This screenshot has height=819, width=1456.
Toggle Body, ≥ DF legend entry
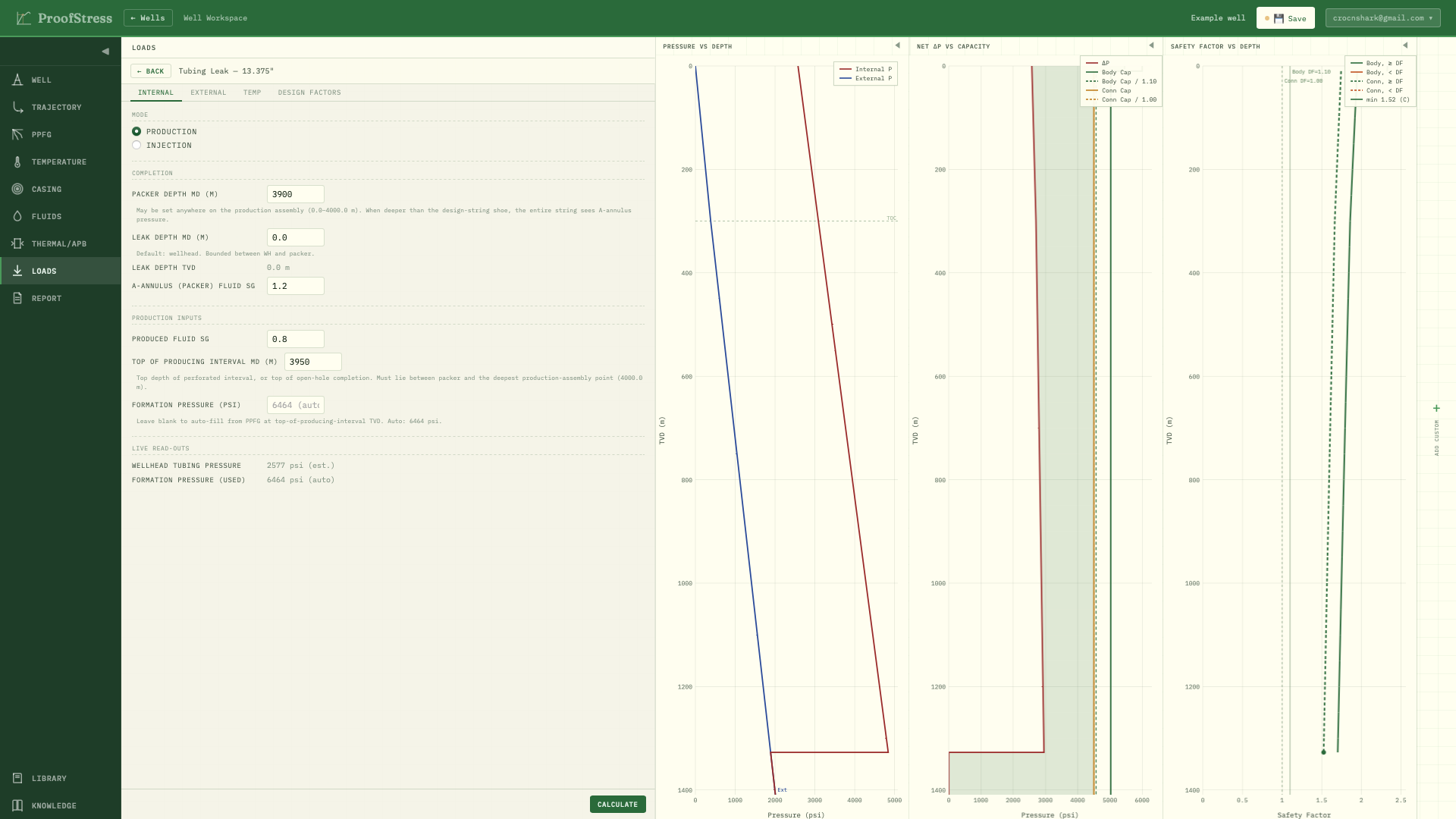1376,63
